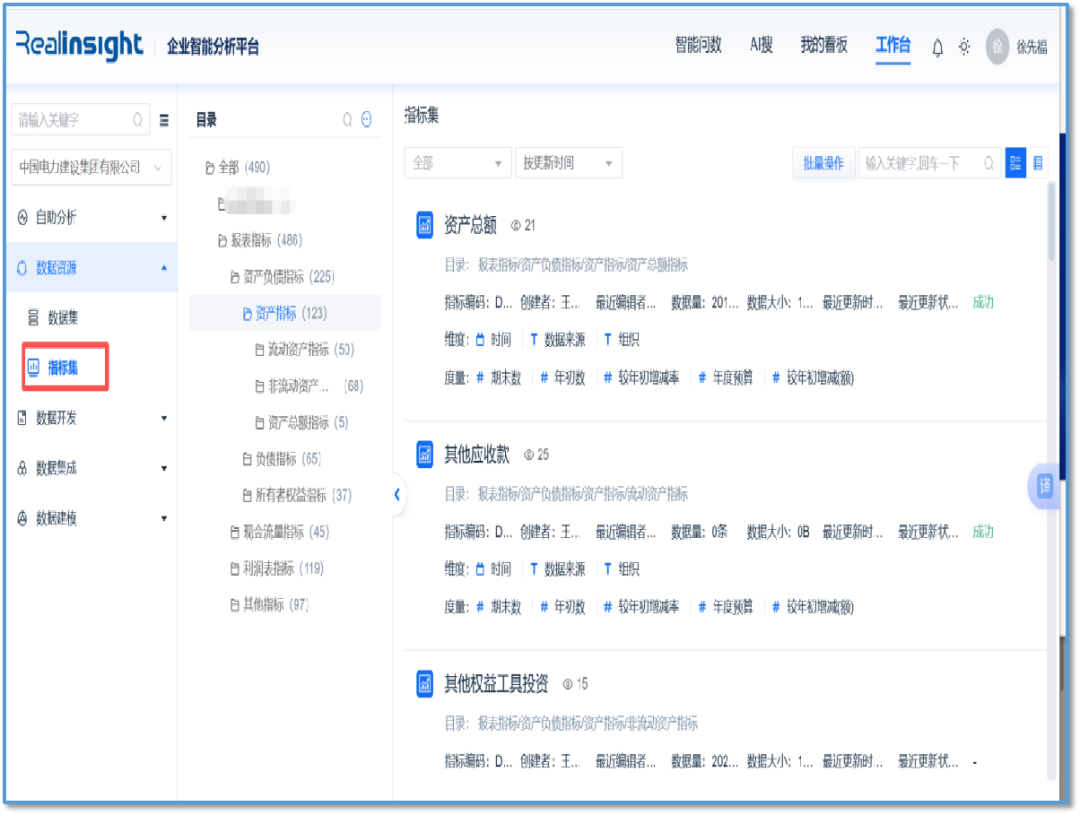Viewport: 1080px width, 815px height.
Task: Open the AI搜 top tab
Action: pyautogui.click(x=761, y=45)
